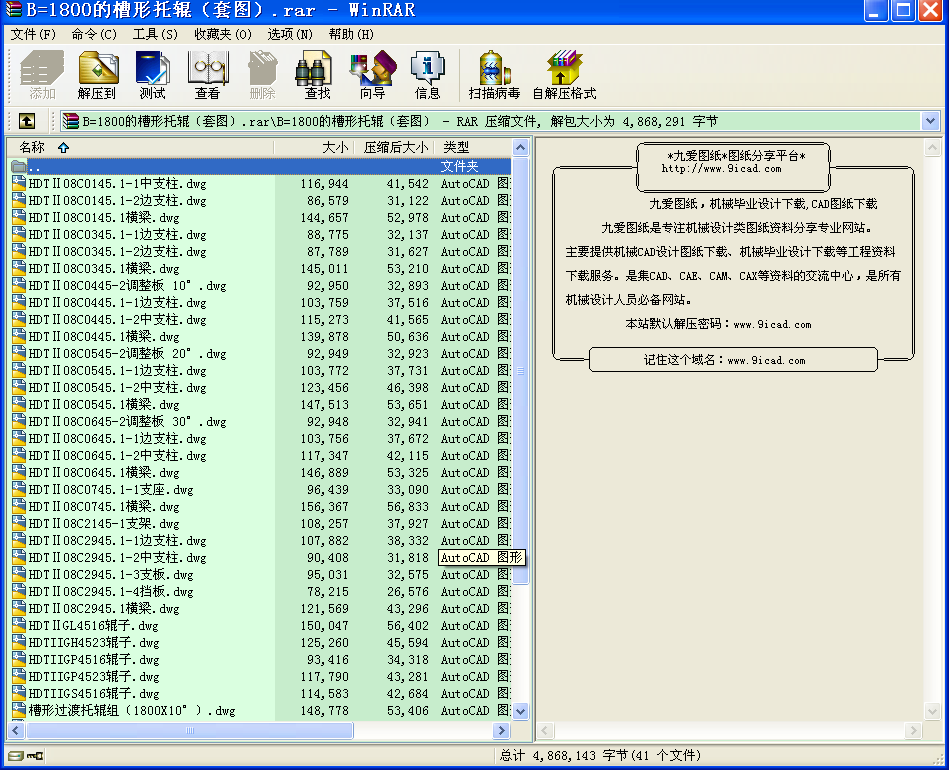Go up one level with arrow icon

coord(27,121)
